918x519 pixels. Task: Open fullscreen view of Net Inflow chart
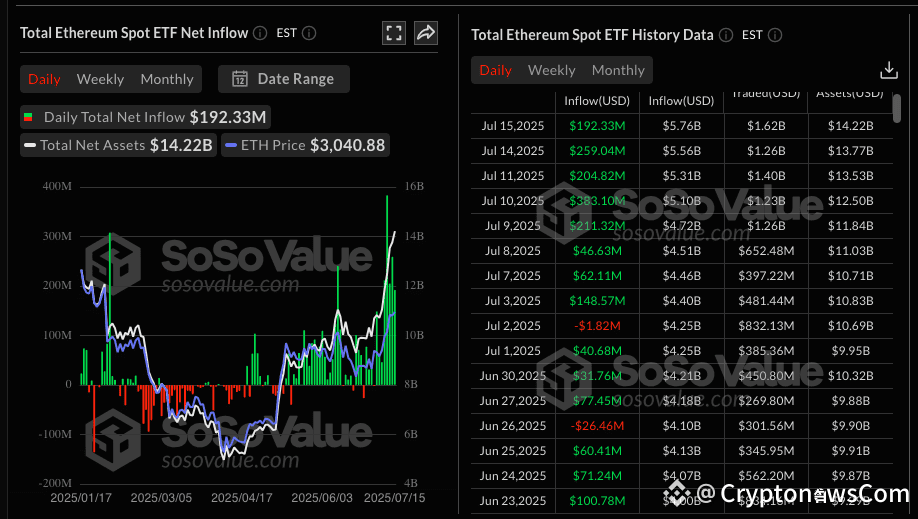pos(394,33)
